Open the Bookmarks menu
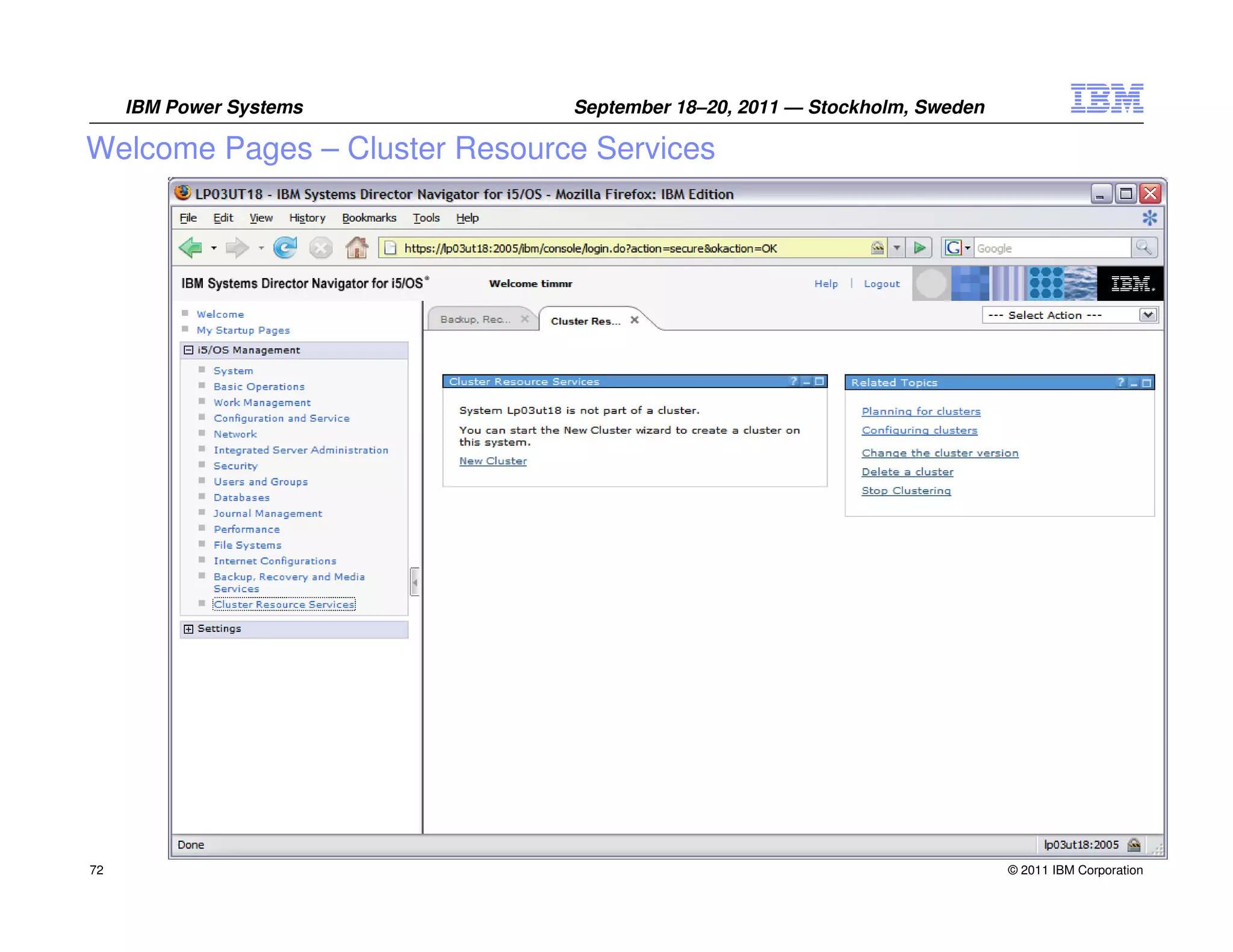The image size is (1233, 952). pyautogui.click(x=369, y=218)
